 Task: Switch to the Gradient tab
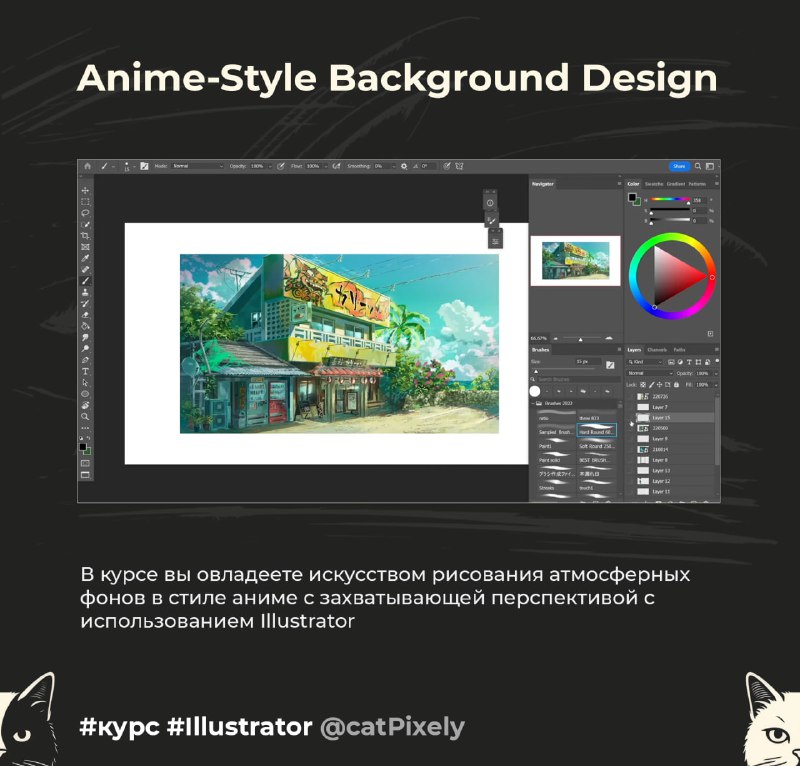(x=676, y=184)
